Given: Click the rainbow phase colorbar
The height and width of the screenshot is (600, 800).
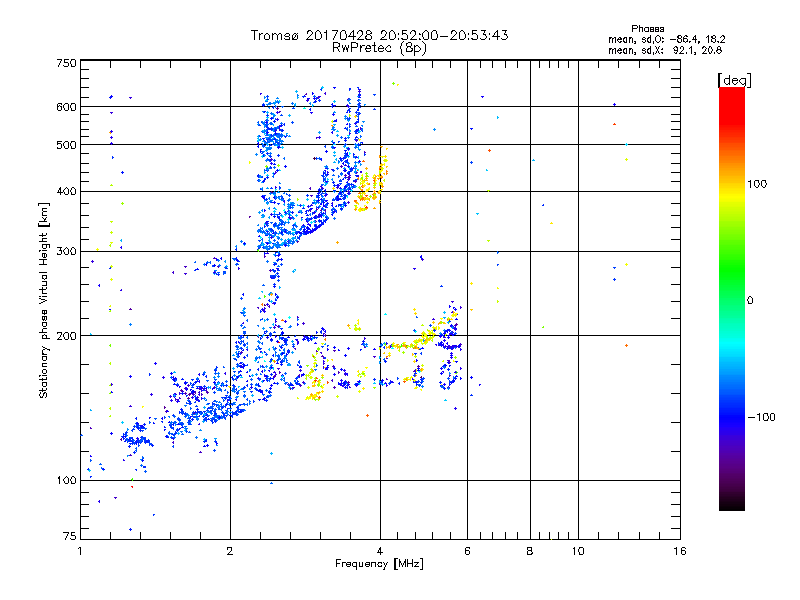Looking at the screenshot, I should pos(732,298).
